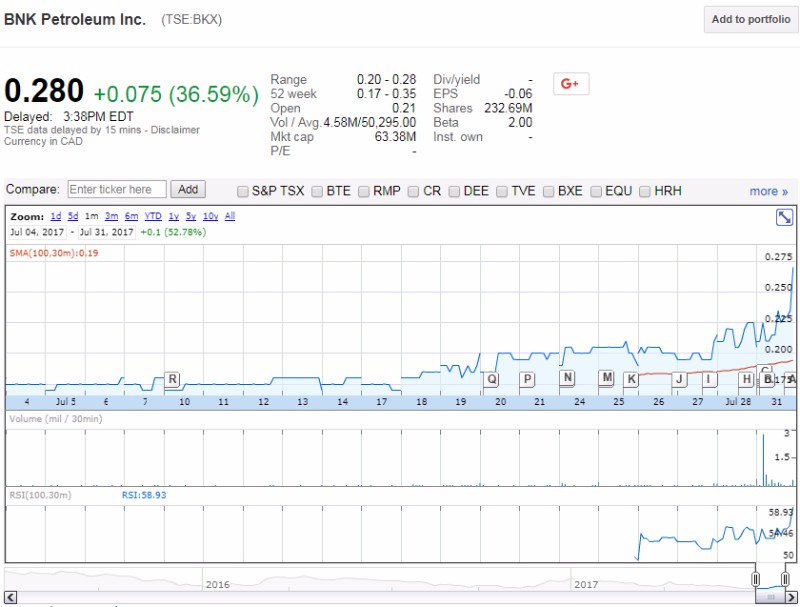Select the DEE comparison checkbox
Screen dimensions: 800x607
454,191
